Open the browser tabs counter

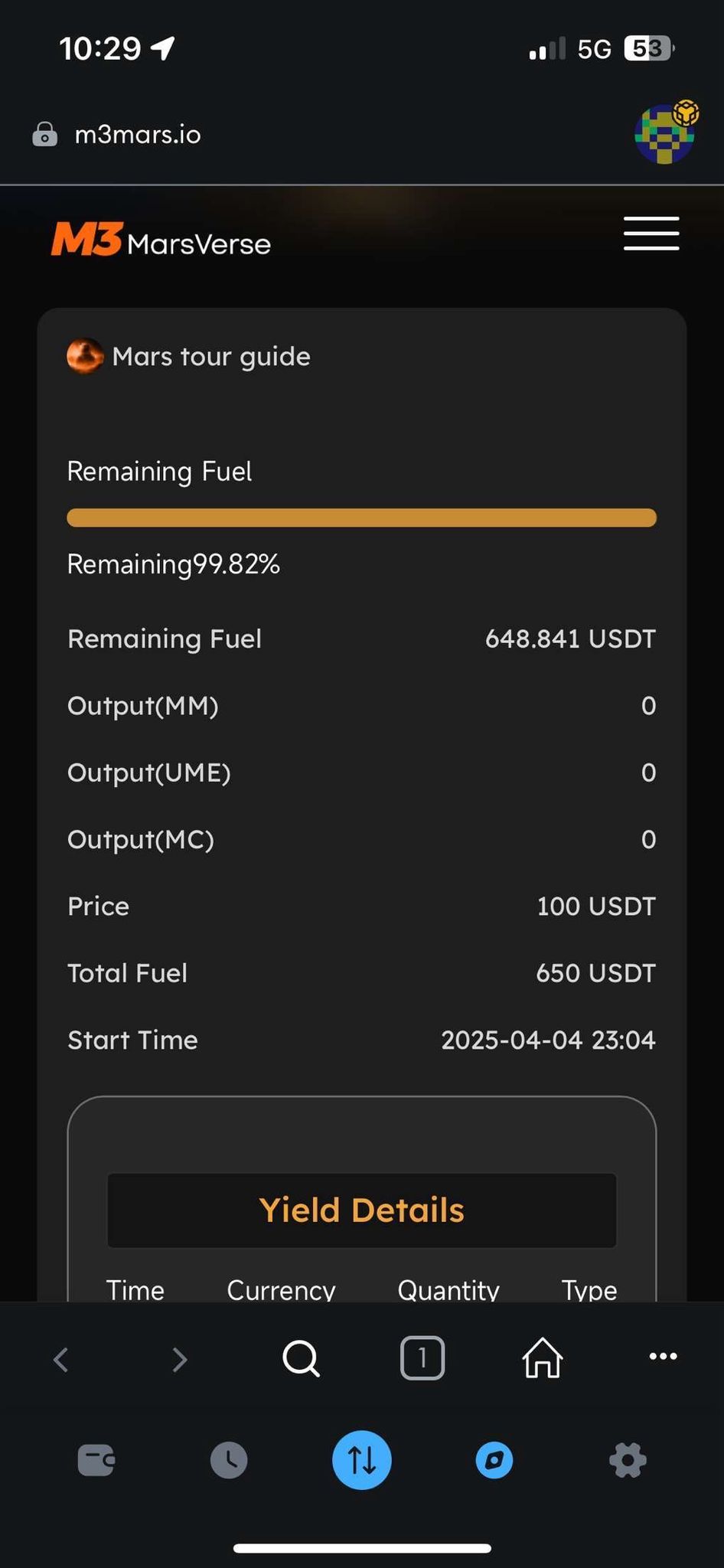tap(422, 1358)
